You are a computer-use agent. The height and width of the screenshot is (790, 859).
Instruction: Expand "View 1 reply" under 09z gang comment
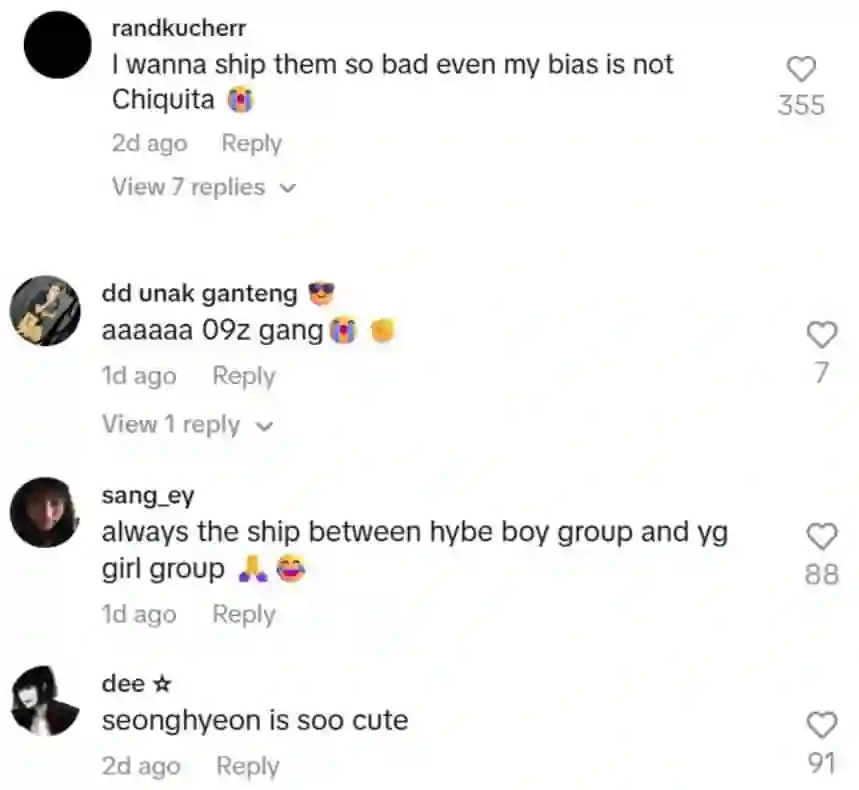187,425
